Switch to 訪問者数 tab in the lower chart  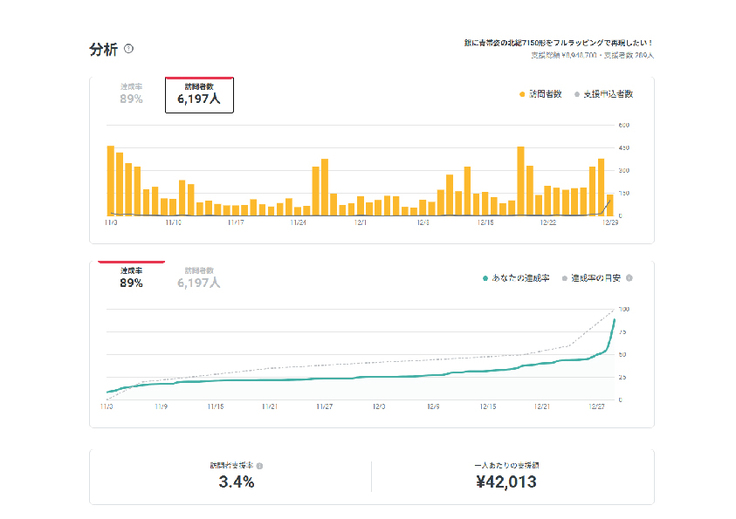click(199, 277)
